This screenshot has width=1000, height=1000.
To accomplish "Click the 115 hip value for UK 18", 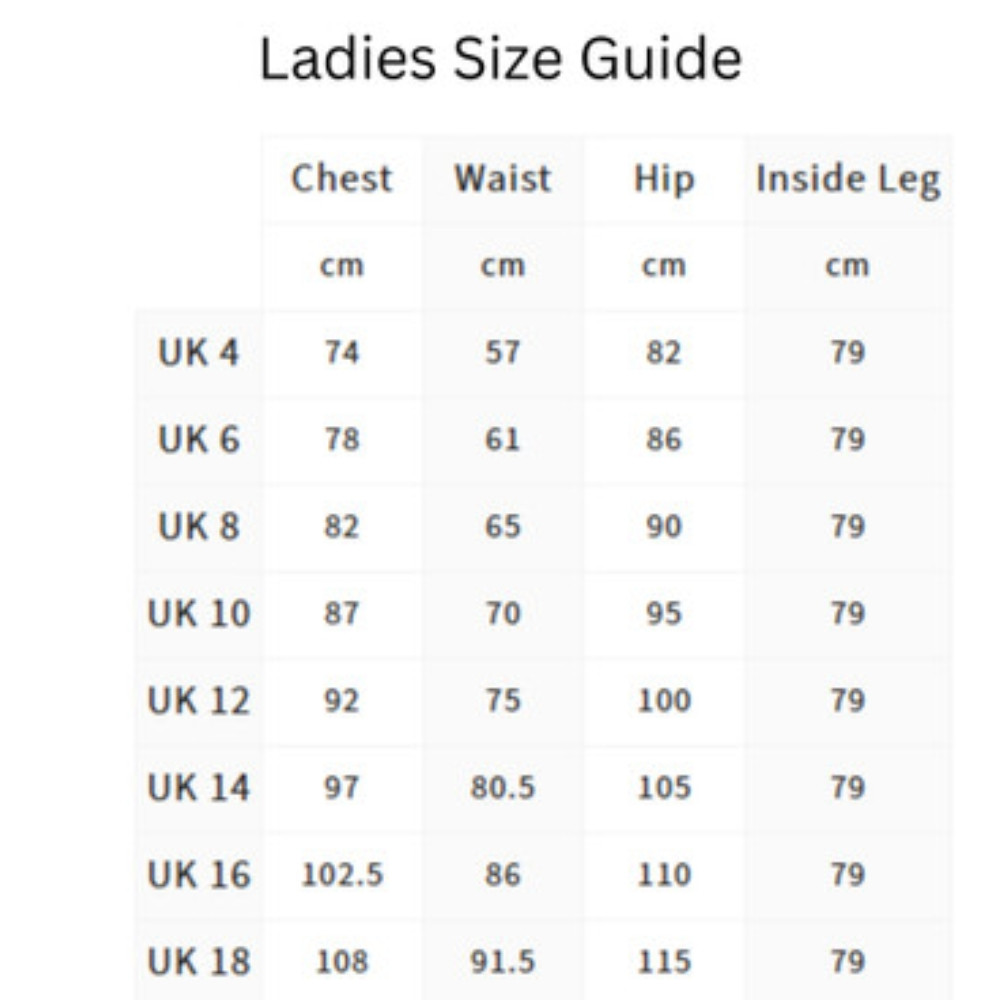I will [x=664, y=962].
